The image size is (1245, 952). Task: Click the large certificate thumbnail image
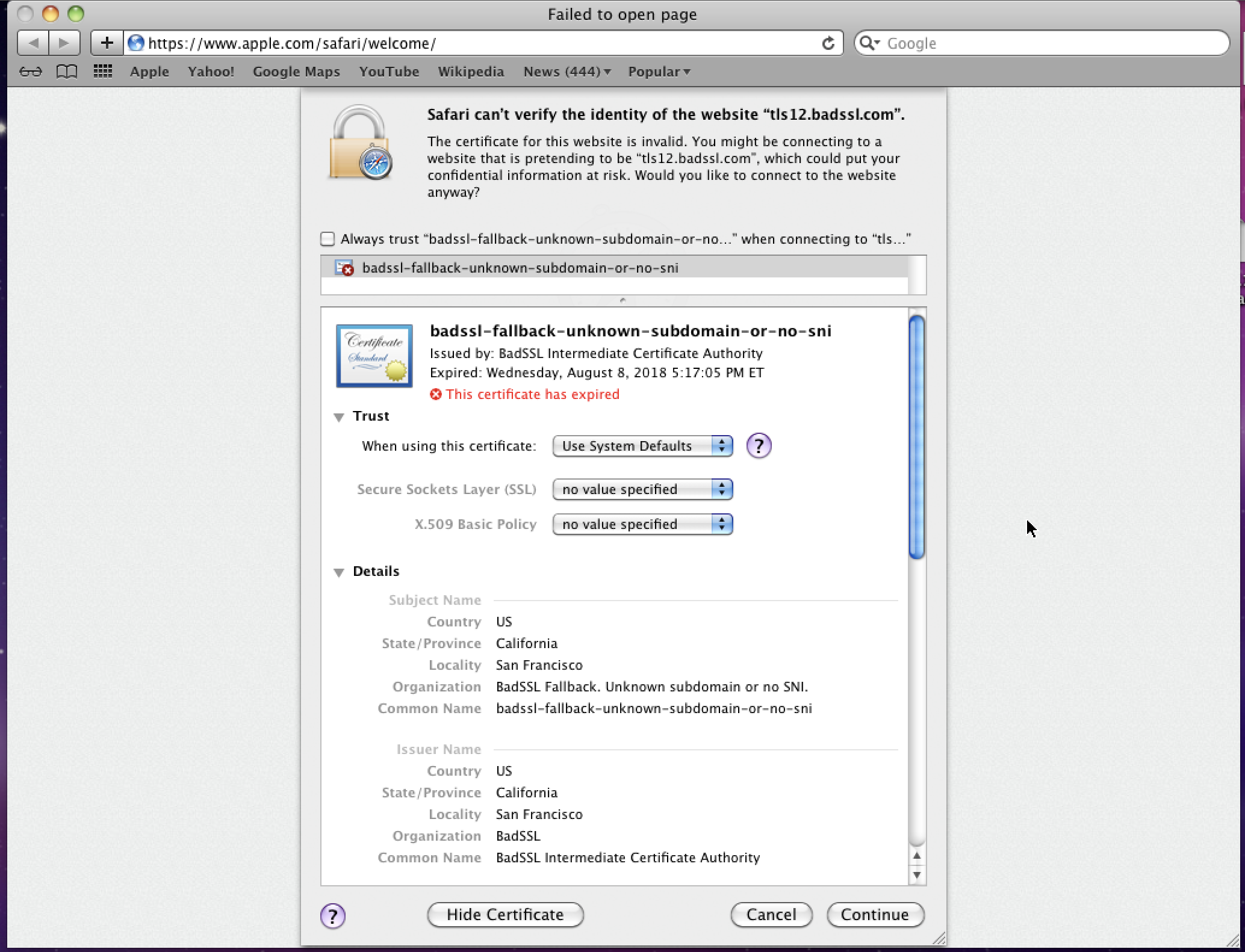point(374,356)
